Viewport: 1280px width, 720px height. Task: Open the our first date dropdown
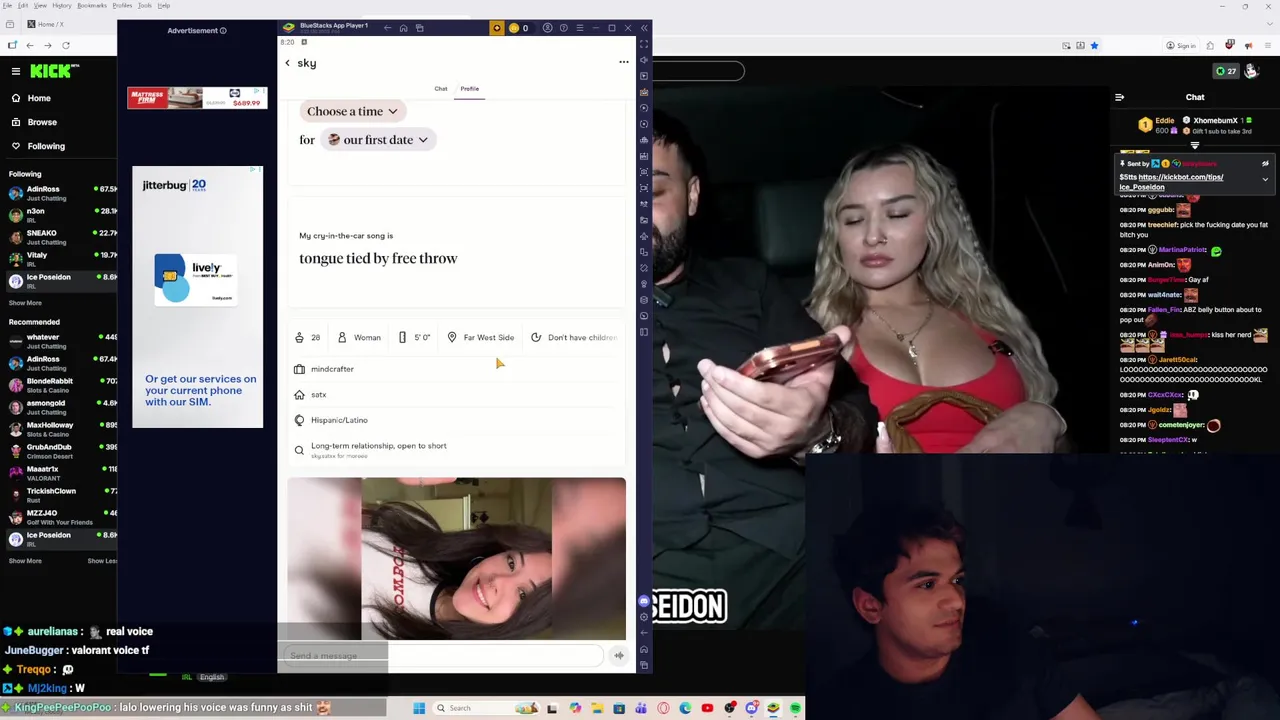point(378,140)
